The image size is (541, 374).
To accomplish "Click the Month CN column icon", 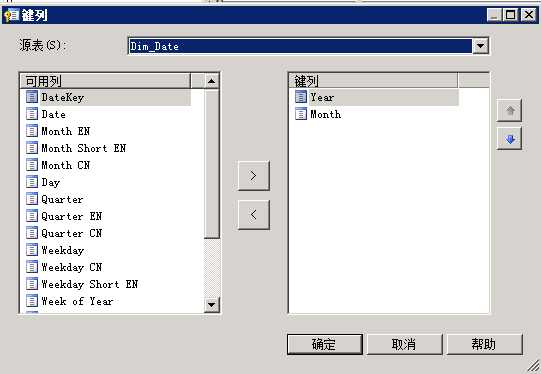I will pyautogui.click(x=32, y=165).
